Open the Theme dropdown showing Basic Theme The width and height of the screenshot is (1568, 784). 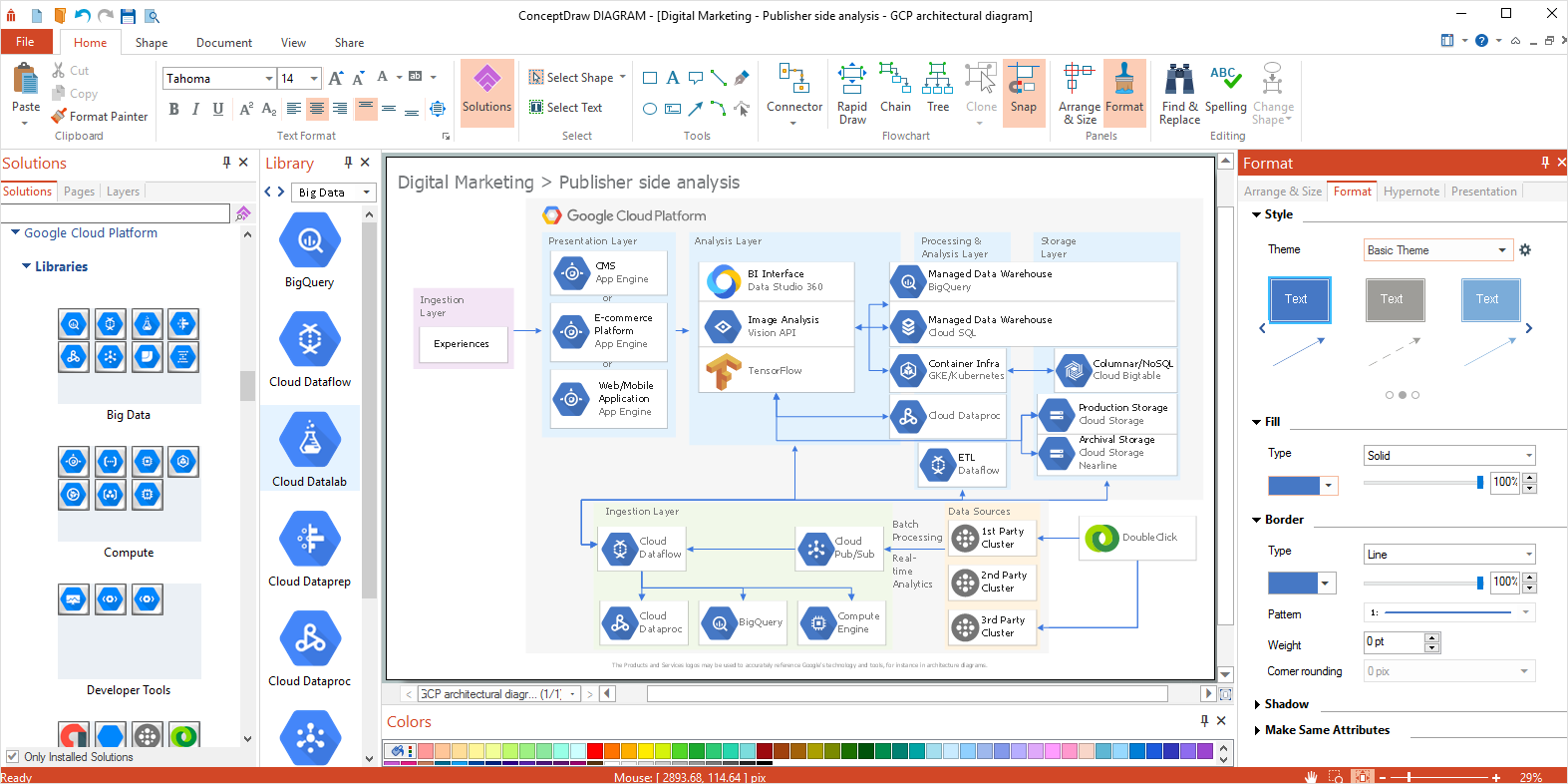click(1437, 250)
